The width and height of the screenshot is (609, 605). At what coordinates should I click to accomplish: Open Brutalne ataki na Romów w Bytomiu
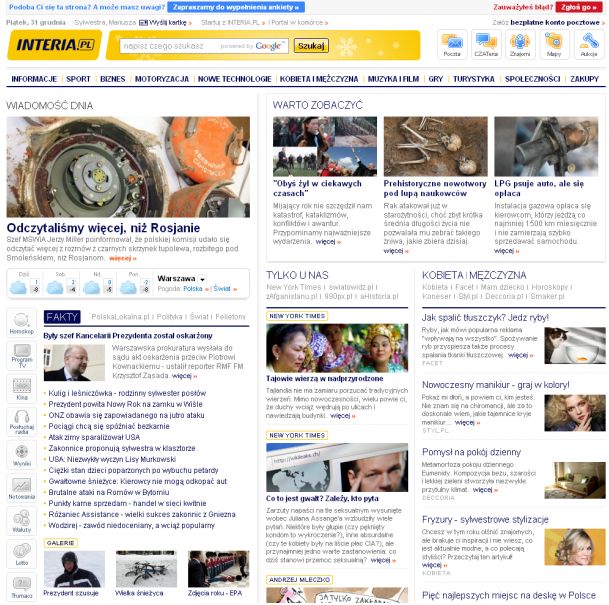[109, 492]
